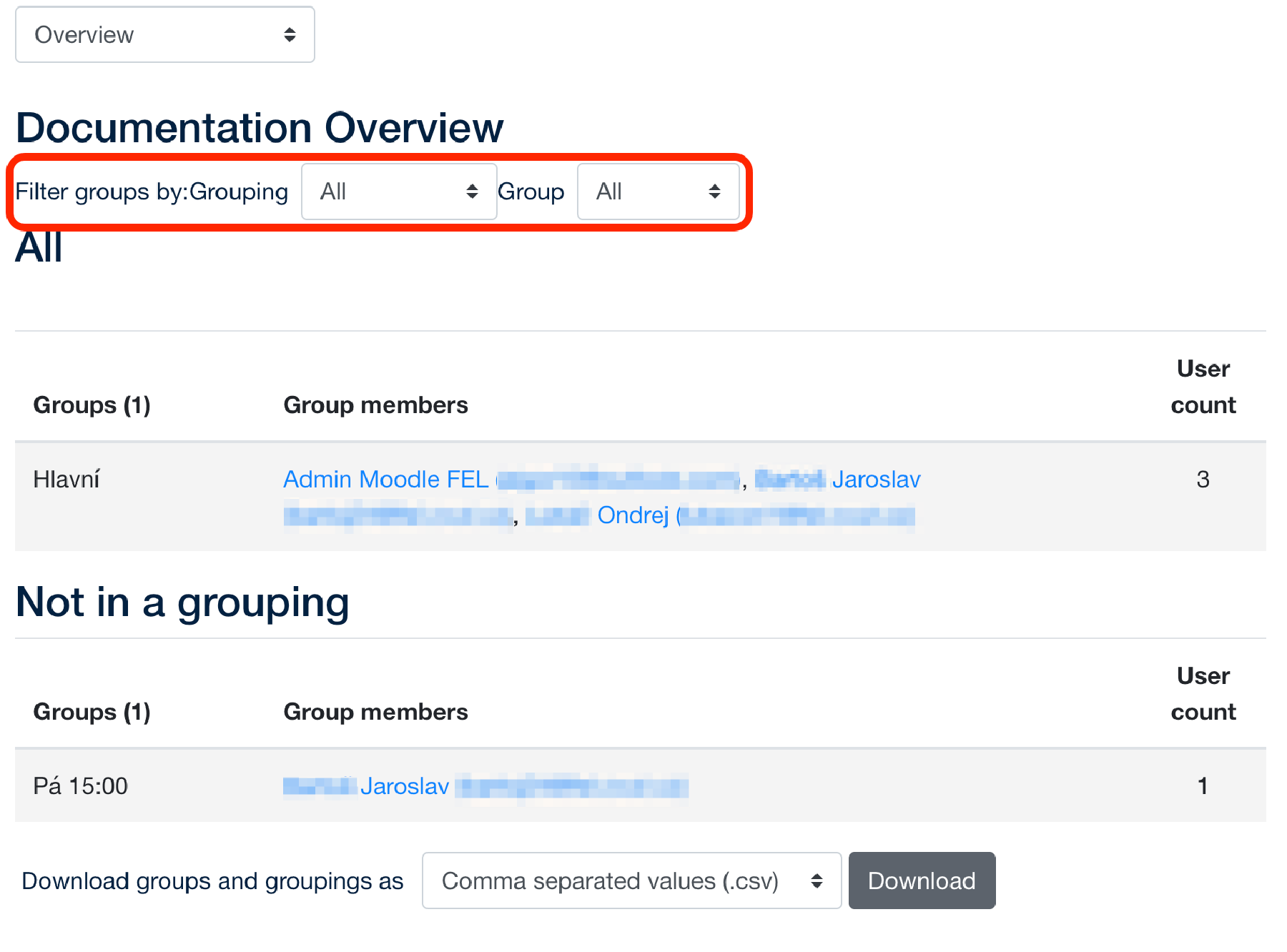Change Overview to another page view
This screenshot has width=1287, height=952.
coord(164,34)
